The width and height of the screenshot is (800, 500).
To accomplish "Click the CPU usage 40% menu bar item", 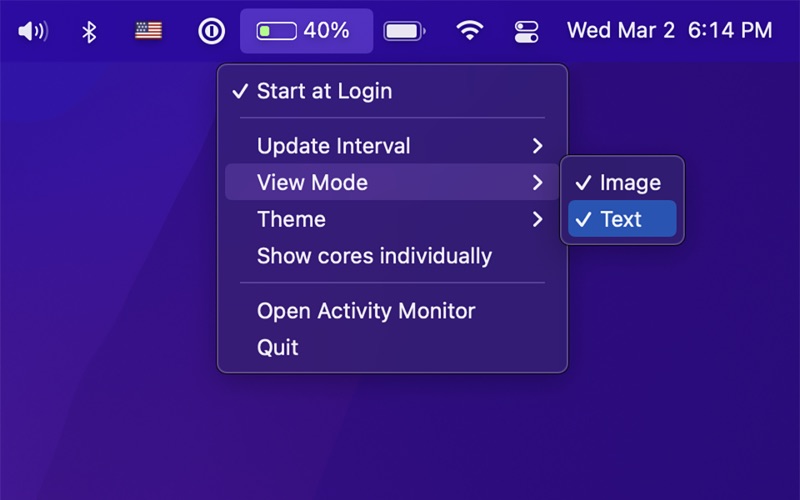I will [x=306, y=31].
